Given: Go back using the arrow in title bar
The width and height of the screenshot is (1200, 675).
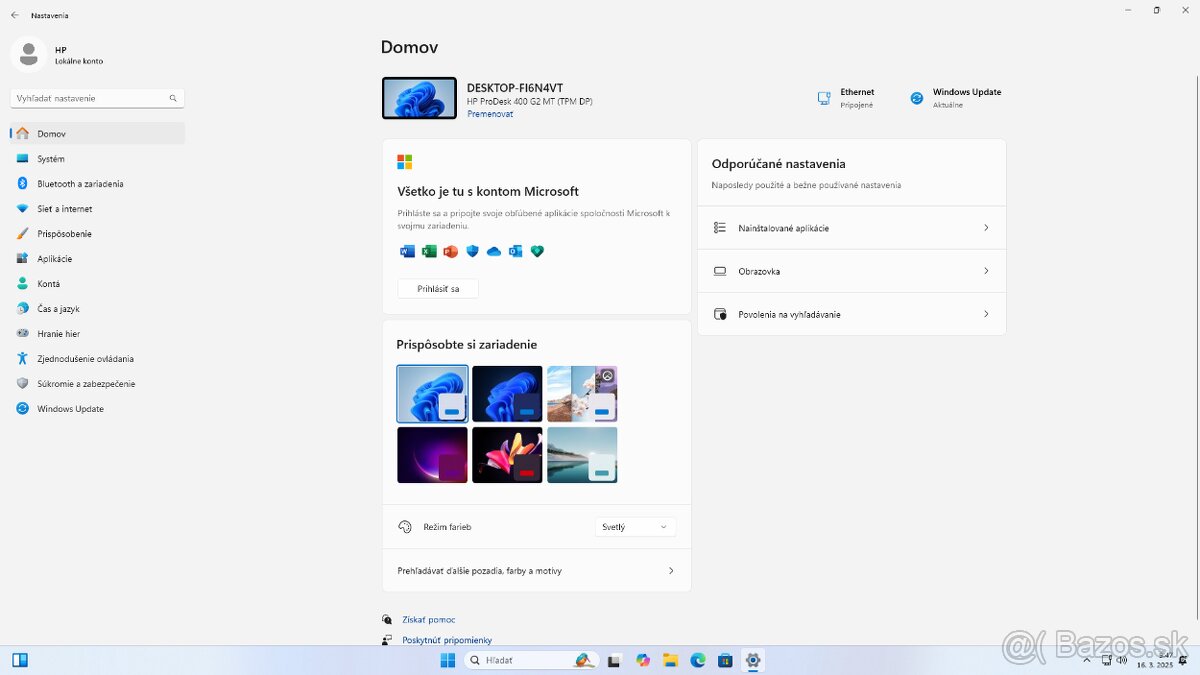Looking at the screenshot, I should [x=14, y=15].
